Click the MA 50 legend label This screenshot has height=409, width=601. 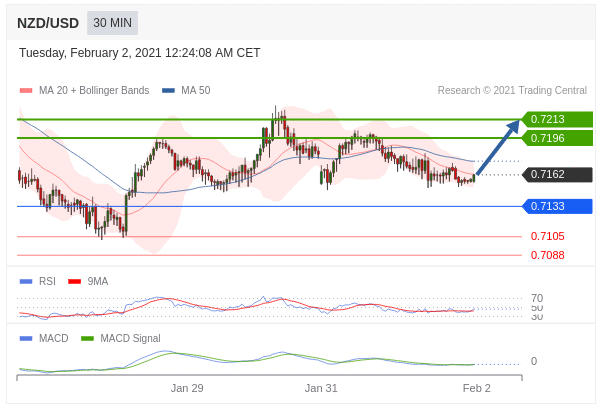click(195, 90)
